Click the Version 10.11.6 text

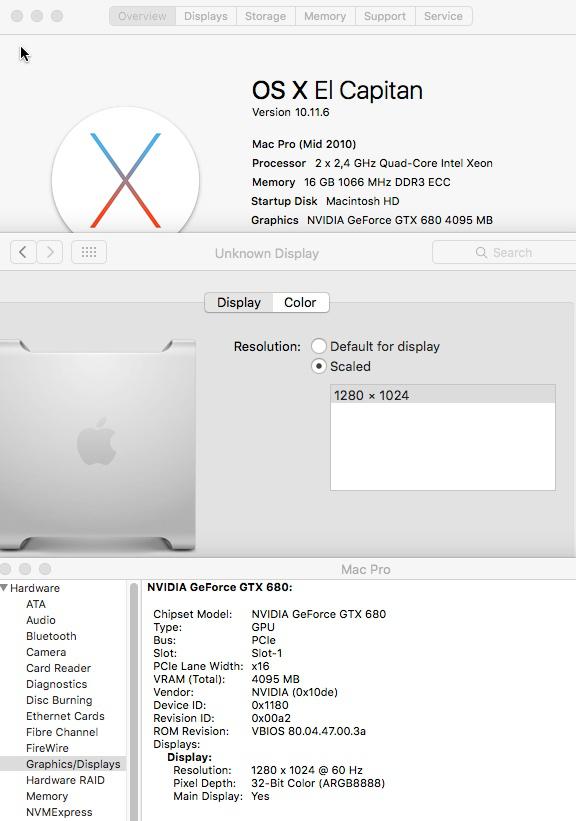(x=291, y=112)
